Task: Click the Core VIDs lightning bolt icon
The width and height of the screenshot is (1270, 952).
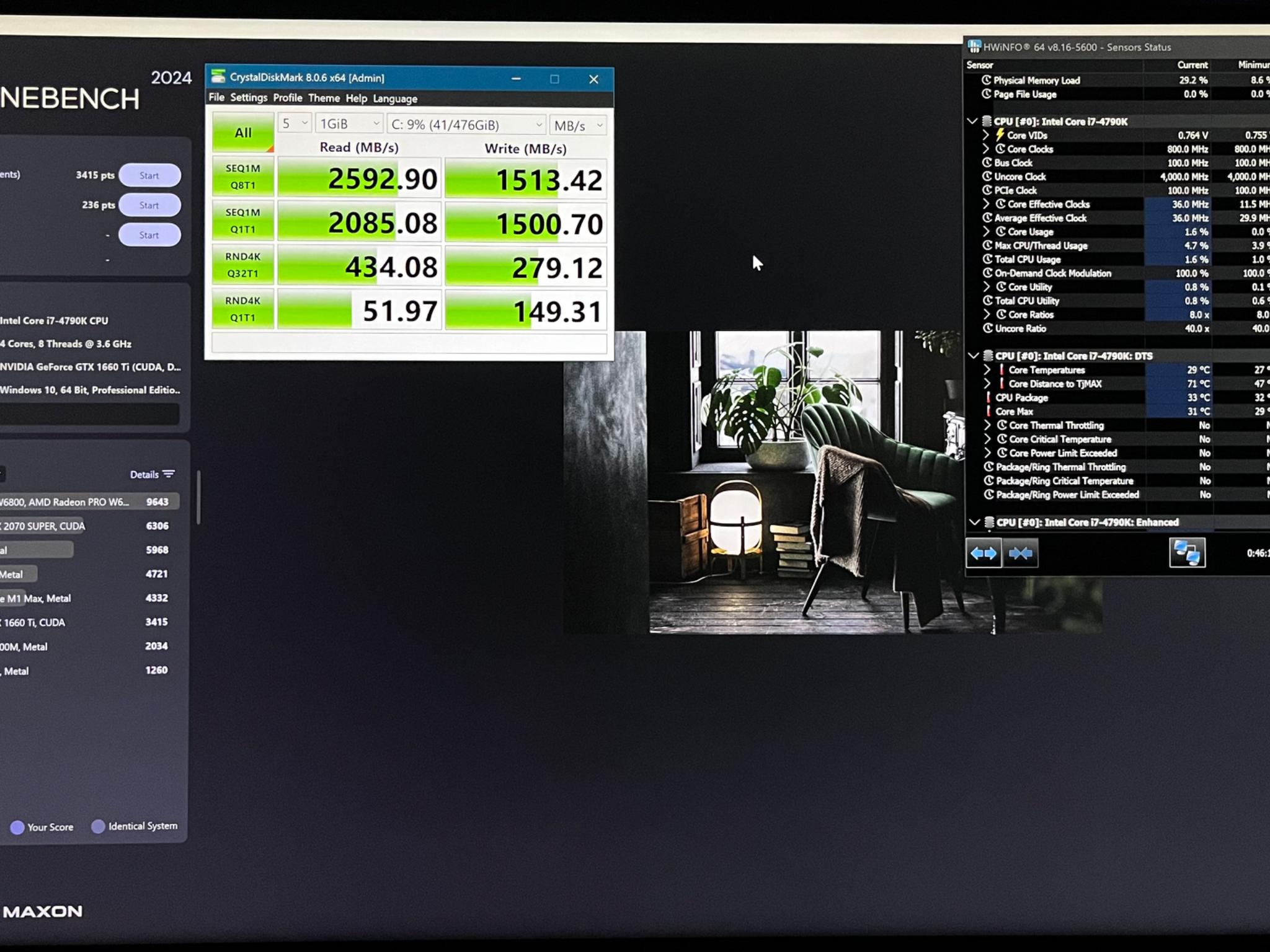Action: (x=1000, y=134)
